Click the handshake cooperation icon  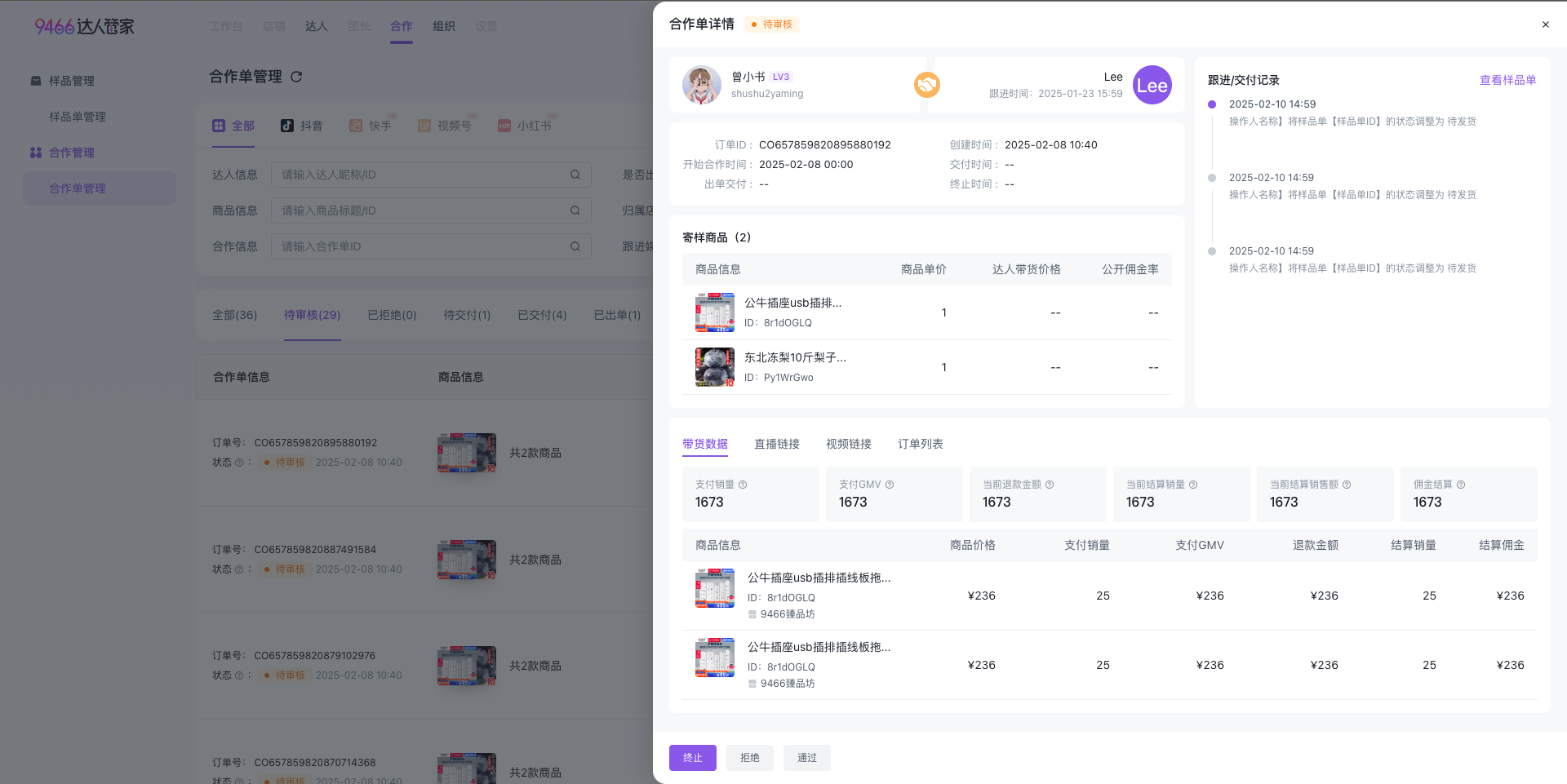[927, 84]
